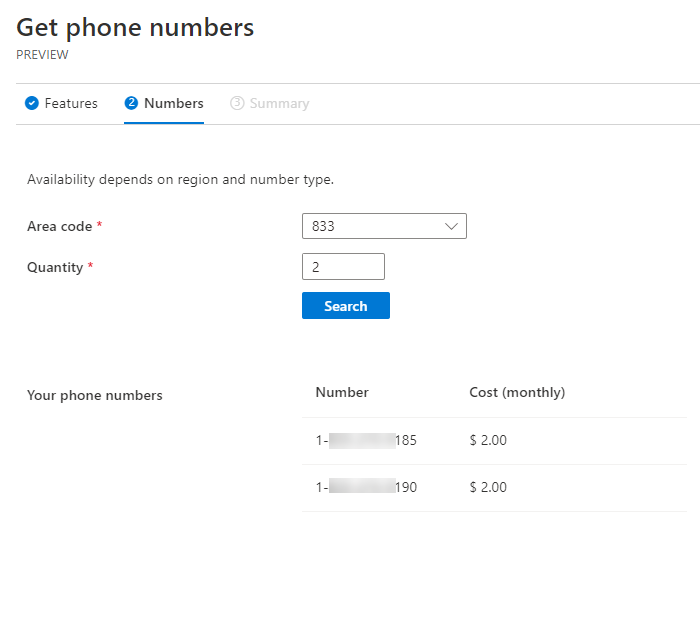Viewport: 700px width, 617px height.
Task: Select the Numbers tab label
Action: point(174,103)
